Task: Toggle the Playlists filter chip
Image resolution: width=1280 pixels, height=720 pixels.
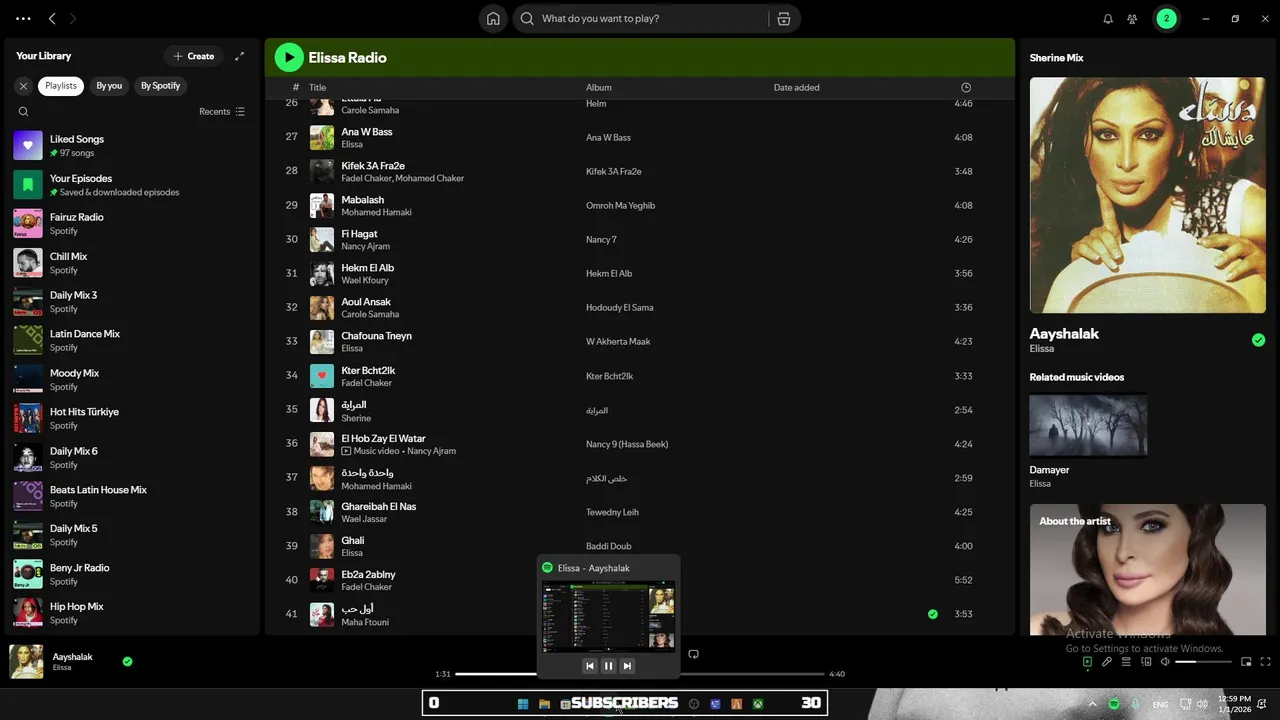Action: click(x=60, y=86)
